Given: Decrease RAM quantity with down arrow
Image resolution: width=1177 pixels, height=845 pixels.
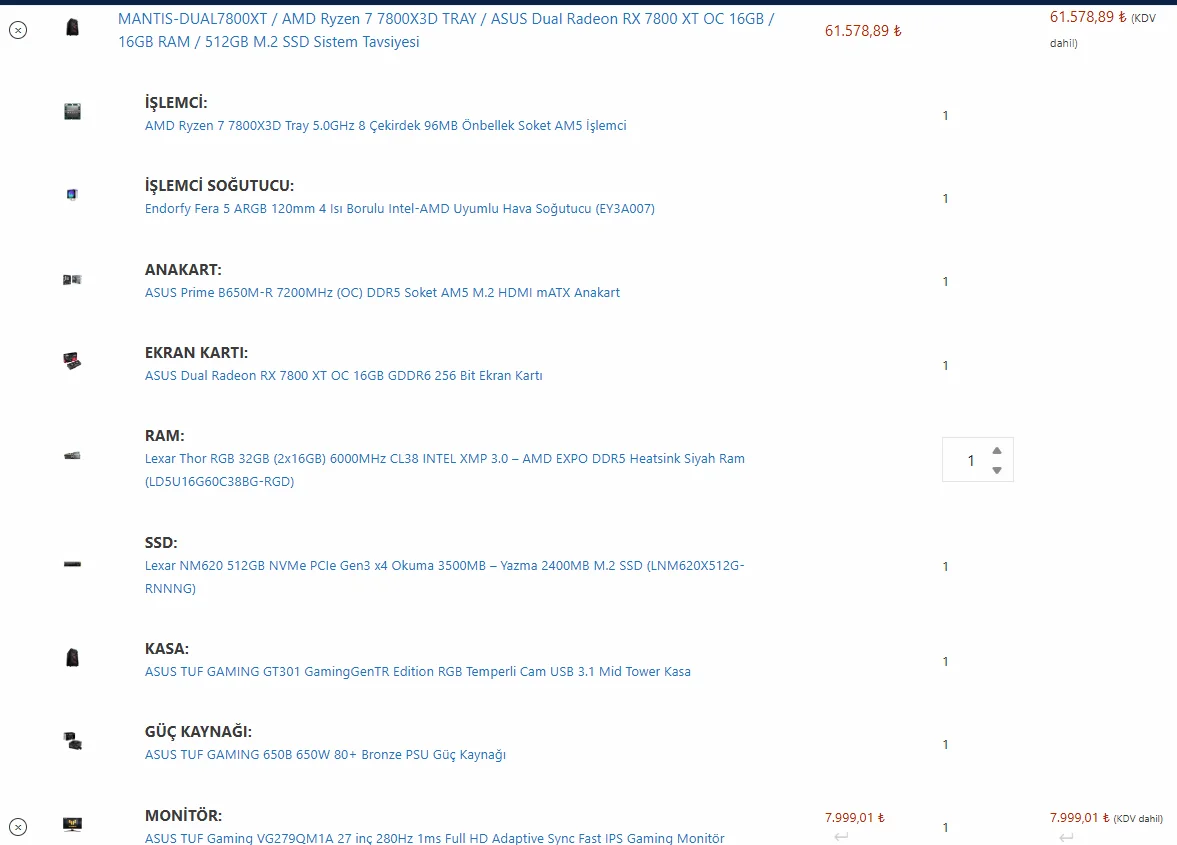Looking at the screenshot, I should point(997,471).
